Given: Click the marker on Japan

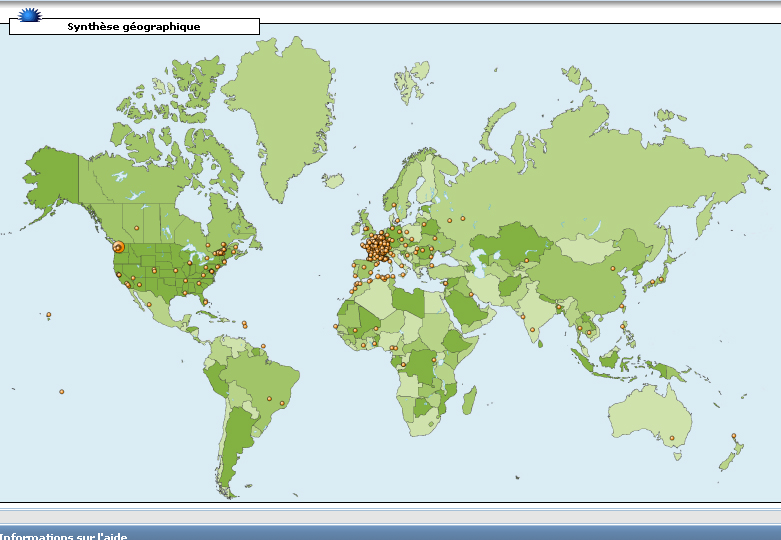Looking at the screenshot, I should [660, 279].
